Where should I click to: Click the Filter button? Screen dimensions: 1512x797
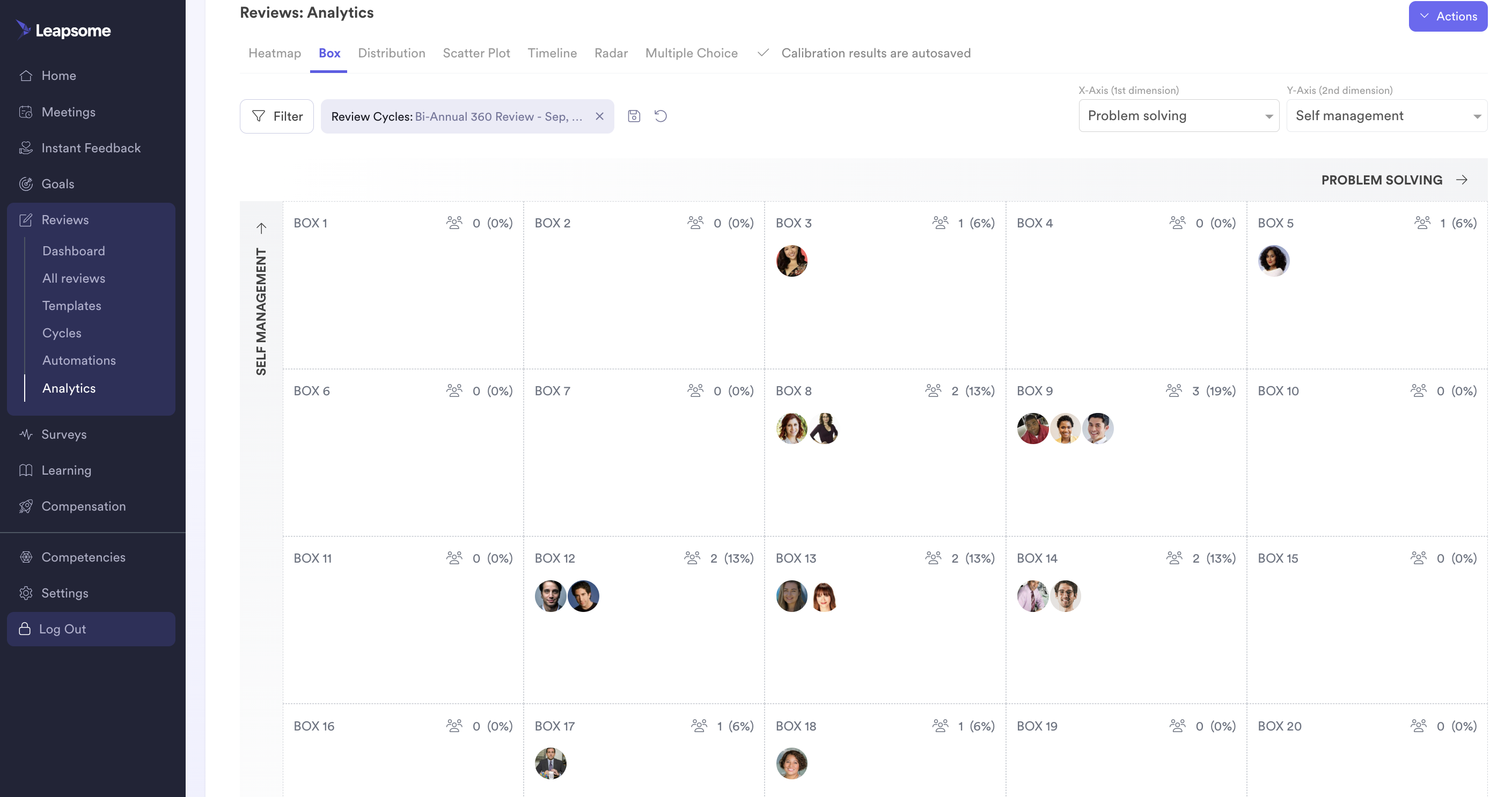(x=276, y=116)
